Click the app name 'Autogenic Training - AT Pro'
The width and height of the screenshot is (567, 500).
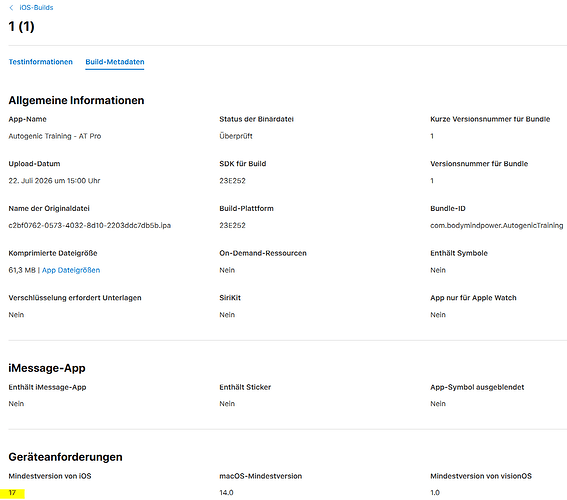55,136
